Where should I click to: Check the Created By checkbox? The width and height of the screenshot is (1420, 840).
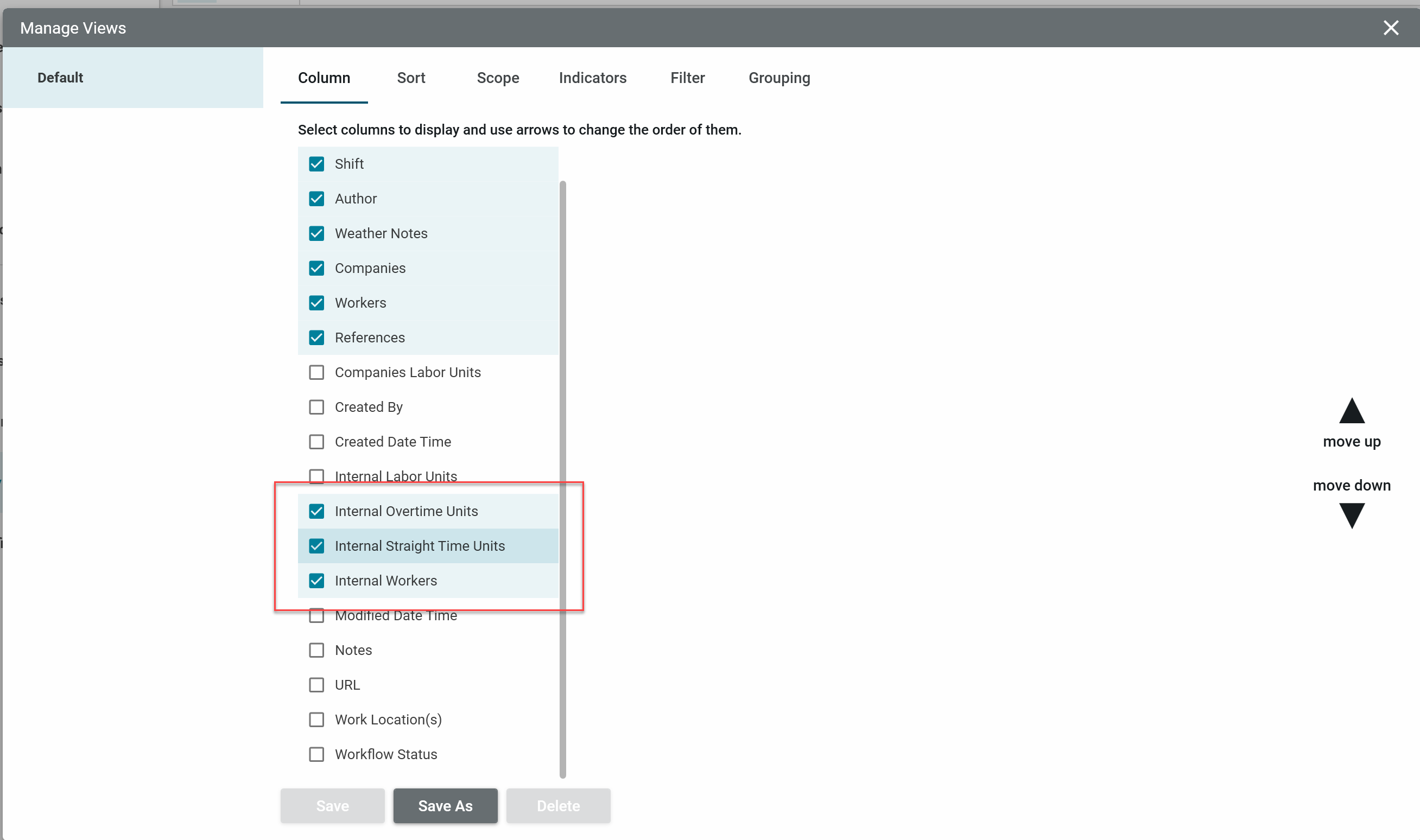pyautogui.click(x=316, y=407)
